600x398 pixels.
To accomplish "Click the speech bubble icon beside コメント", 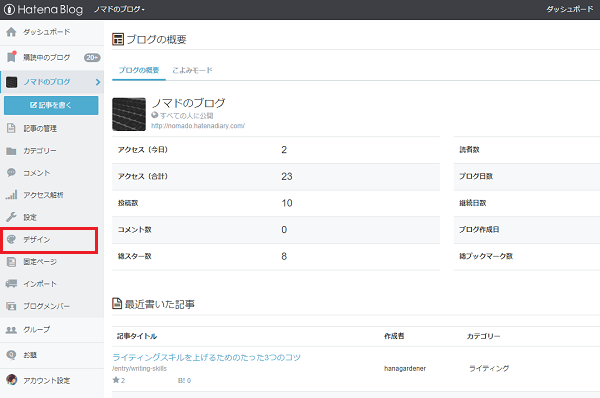I will [11, 173].
